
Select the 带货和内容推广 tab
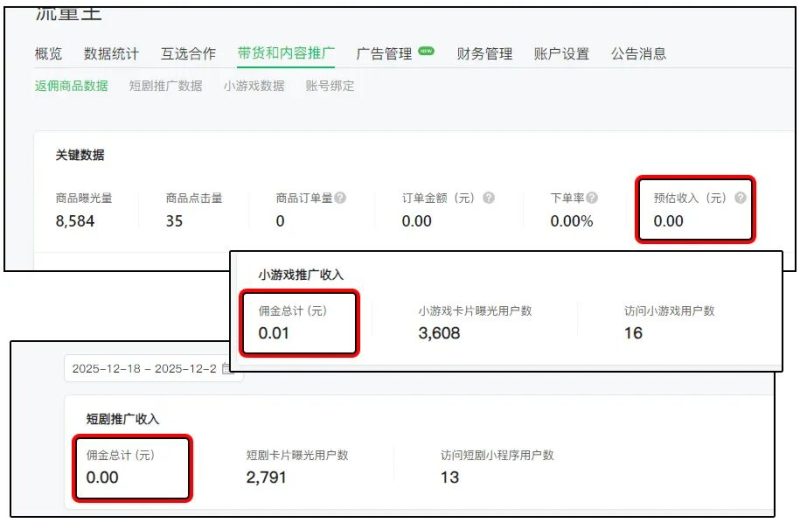(286, 53)
